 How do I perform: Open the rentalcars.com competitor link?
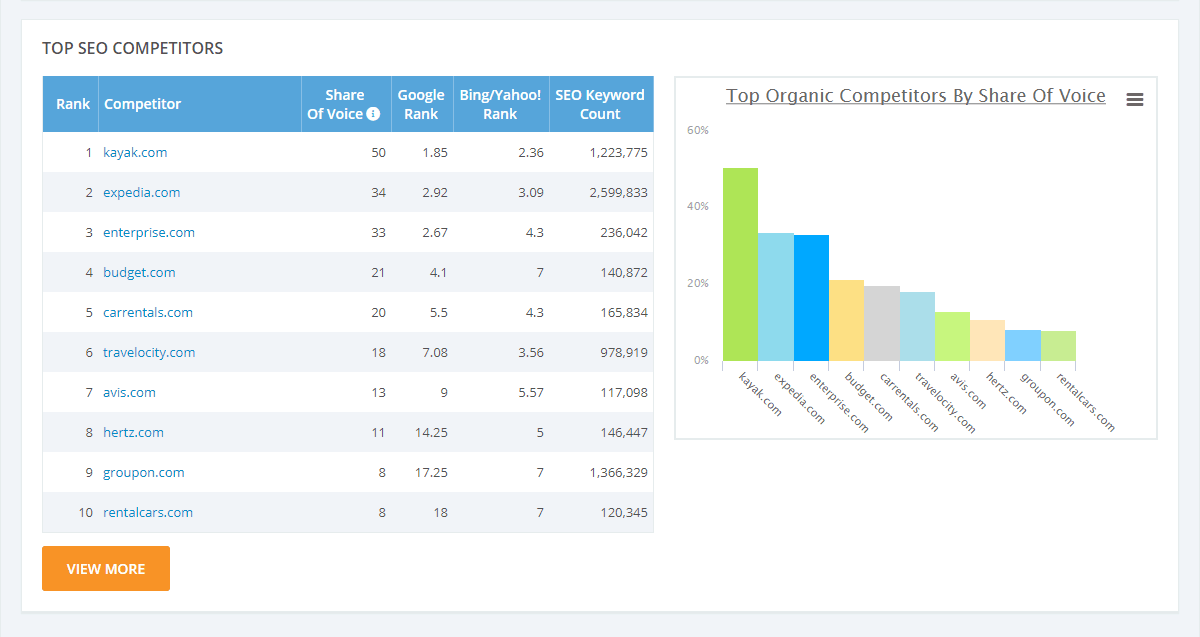point(147,513)
